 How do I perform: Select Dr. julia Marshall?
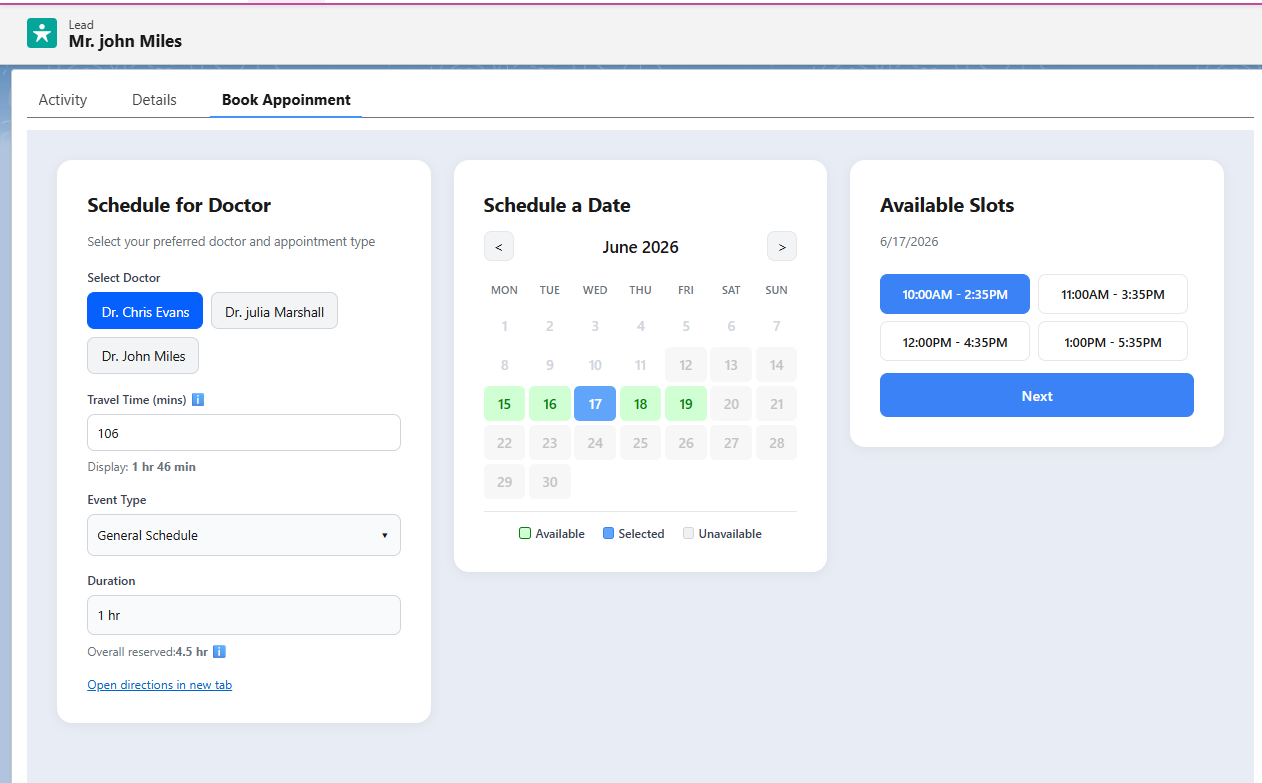(274, 311)
